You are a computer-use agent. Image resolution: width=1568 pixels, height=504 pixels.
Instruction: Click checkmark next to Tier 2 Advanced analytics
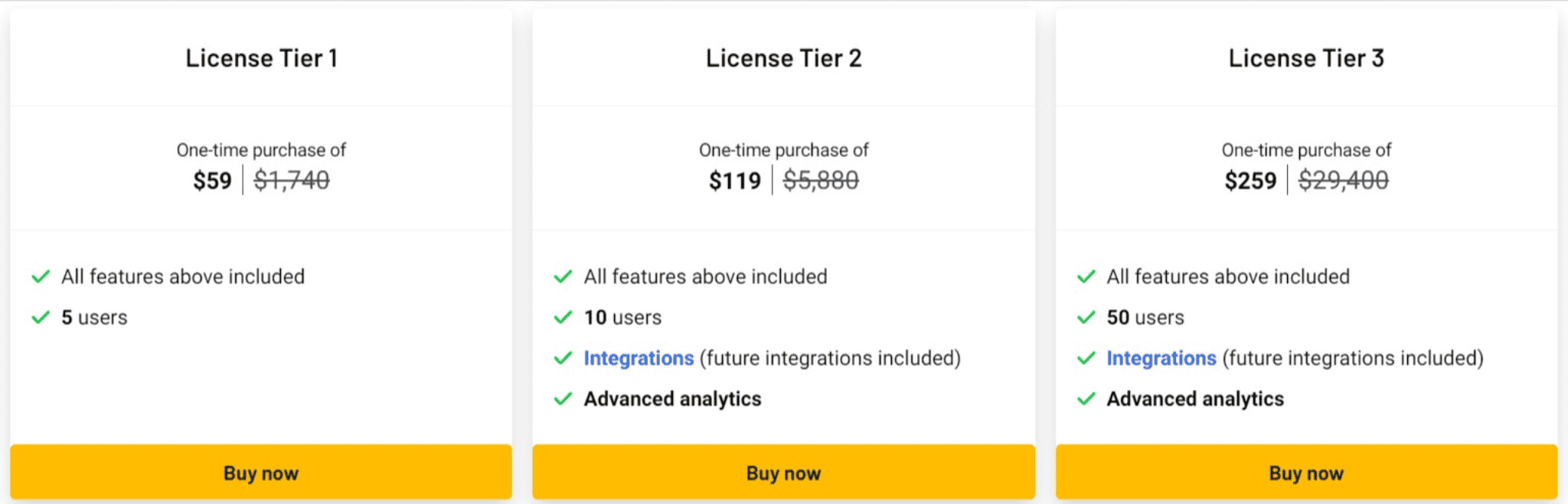tap(563, 399)
